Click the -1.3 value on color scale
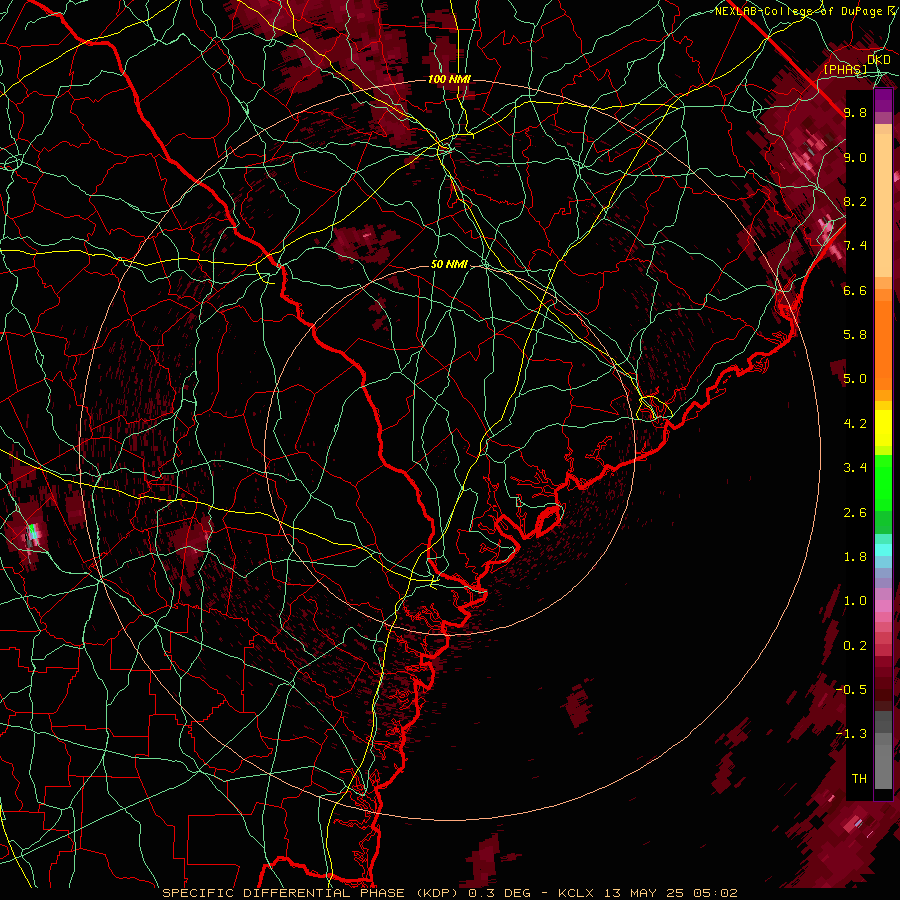This screenshot has height=900, width=900. [x=851, y=734]
